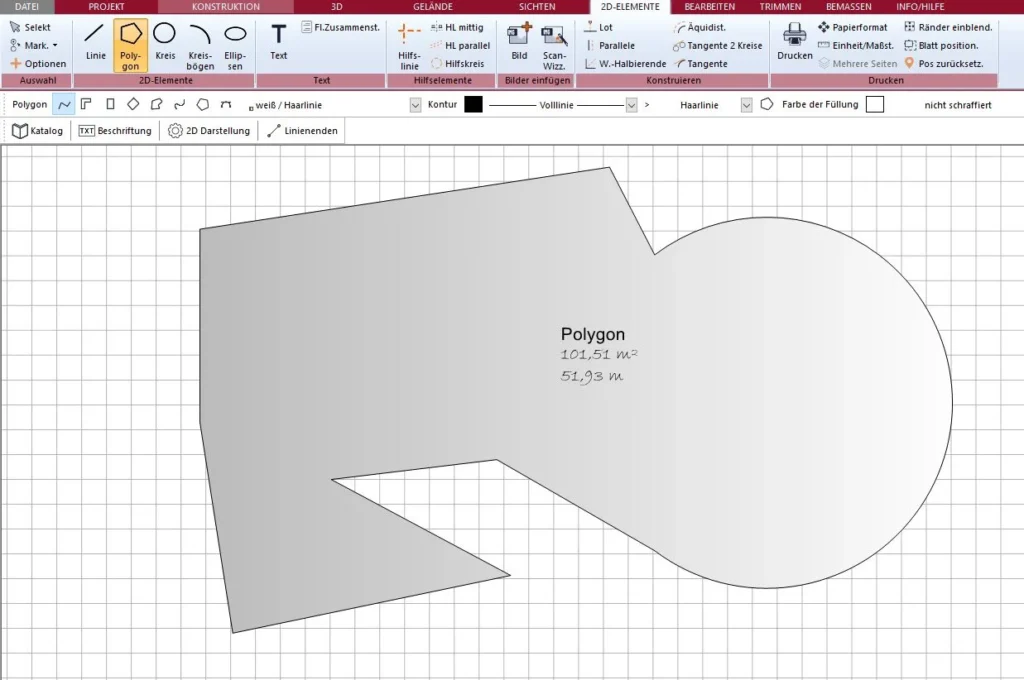The image size is (1024, 680).
Task: Open the Scan-Wizz. image wizard
Action: [x=554, y=44]
